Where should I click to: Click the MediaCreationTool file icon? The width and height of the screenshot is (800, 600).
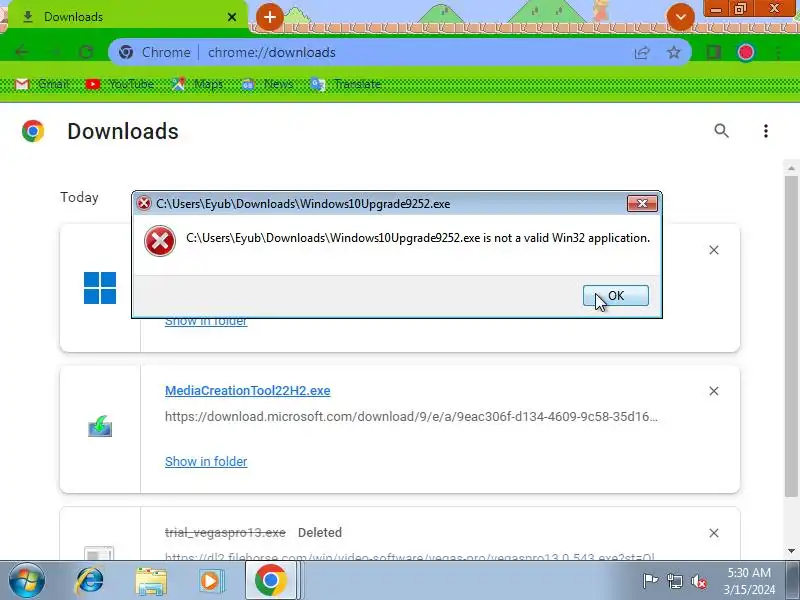(x=100, y=426)
